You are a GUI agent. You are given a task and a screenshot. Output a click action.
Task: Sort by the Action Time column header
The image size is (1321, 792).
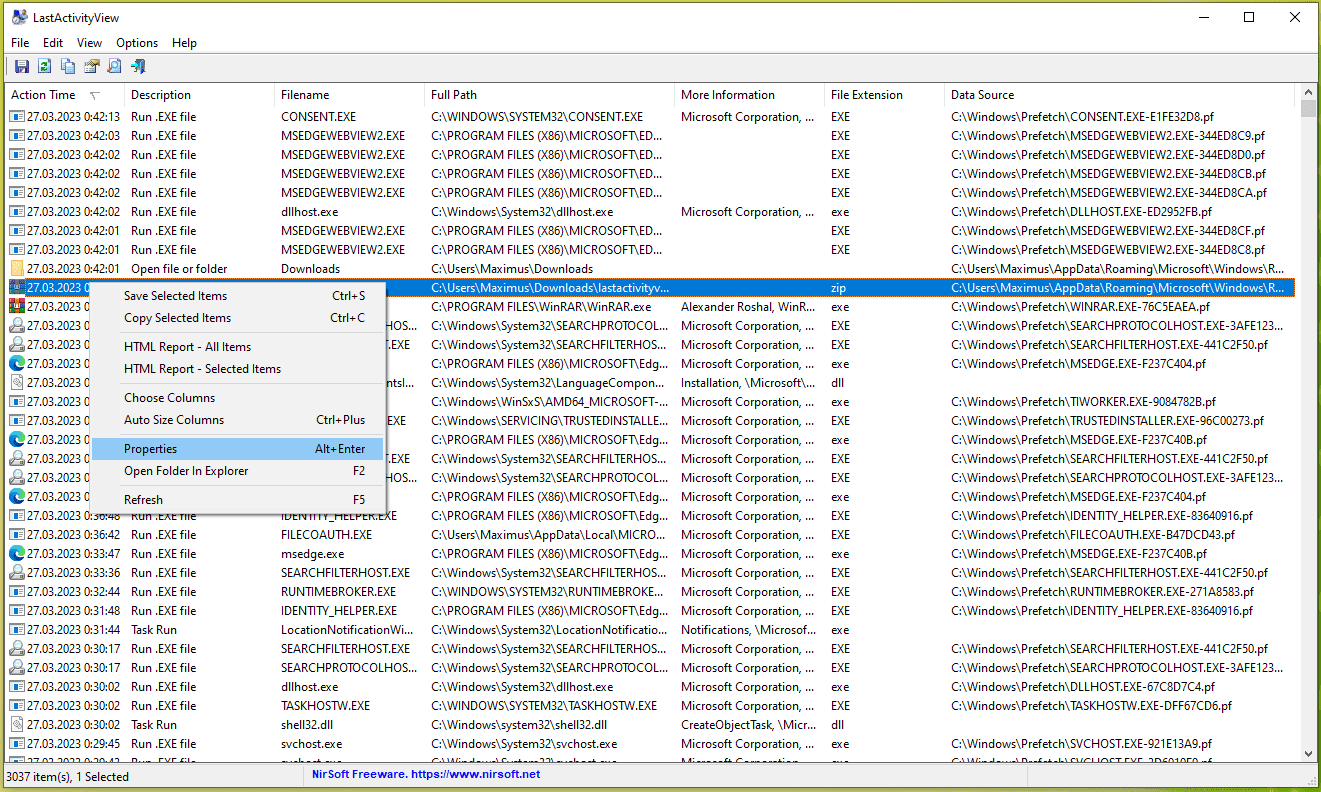[x=65, y=95]
